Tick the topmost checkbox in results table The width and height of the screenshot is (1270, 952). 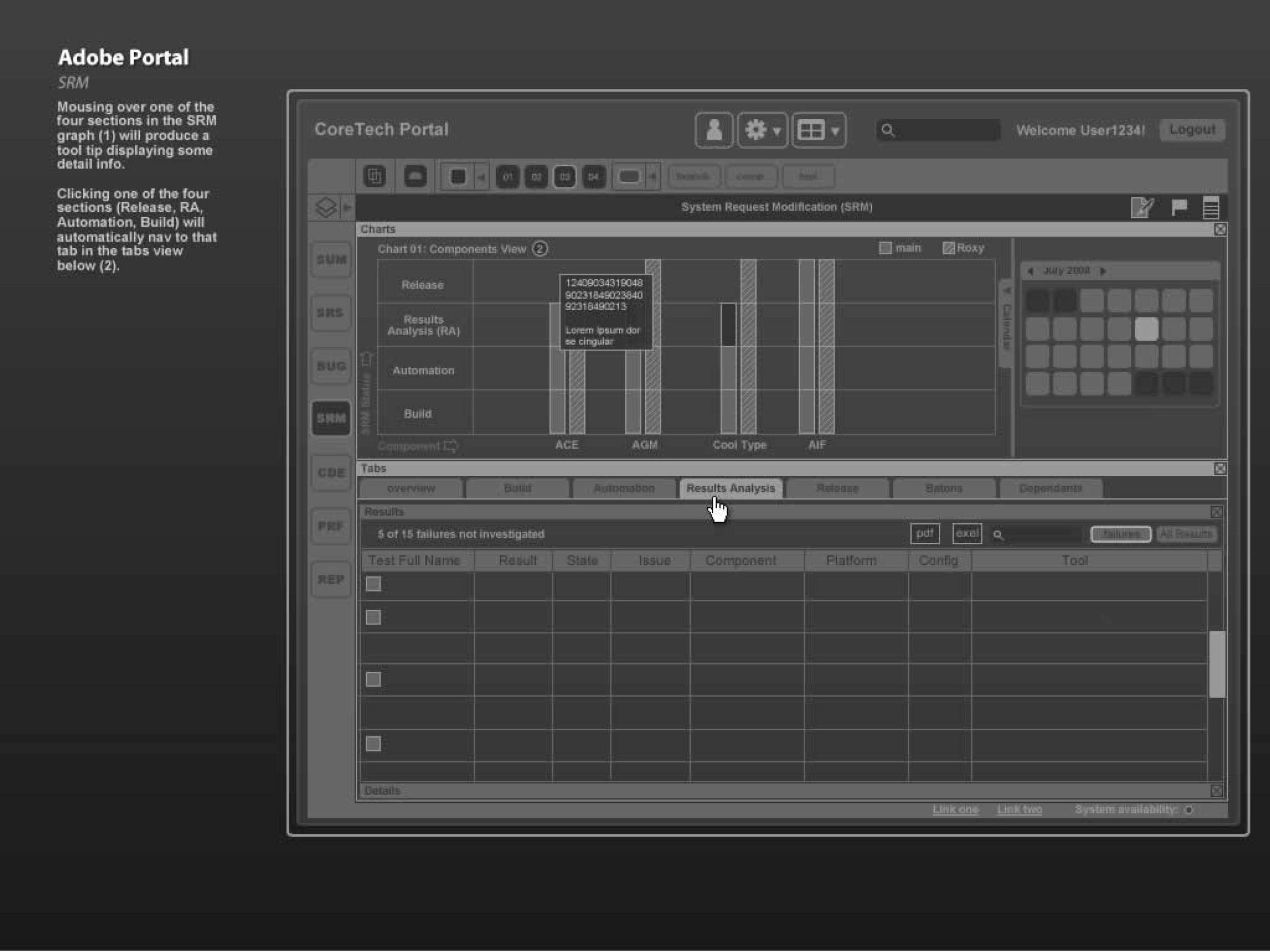tap(373, 583)
